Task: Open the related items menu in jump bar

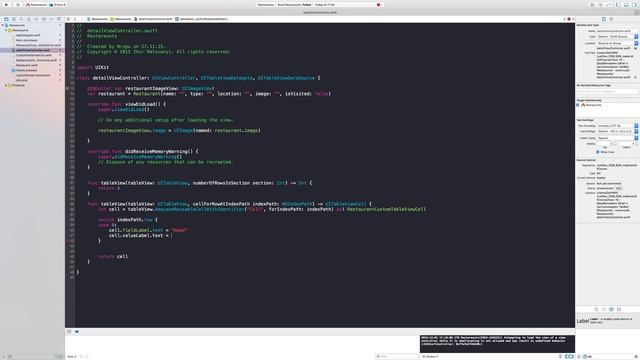Action: tap(68, 19)
